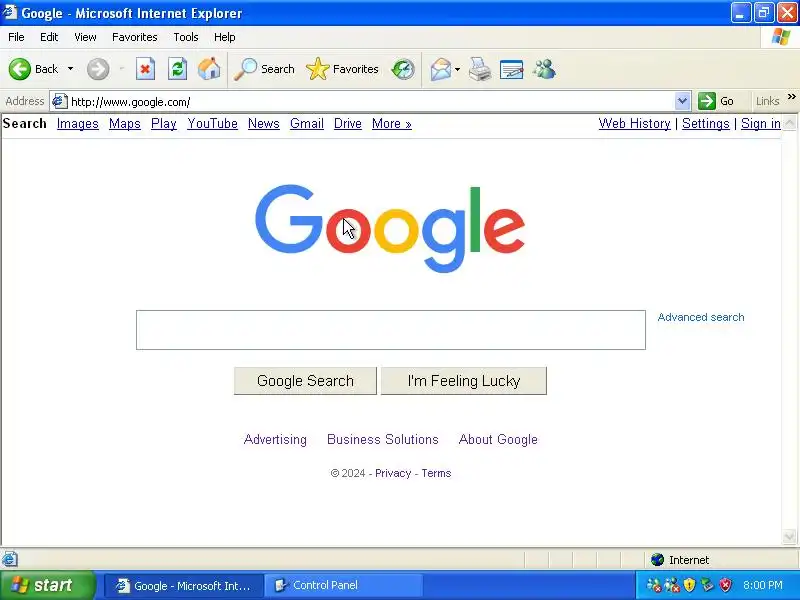This screenshot has height=600, width=800.
Task: Click the Google search input field
Action: [391, 330]
